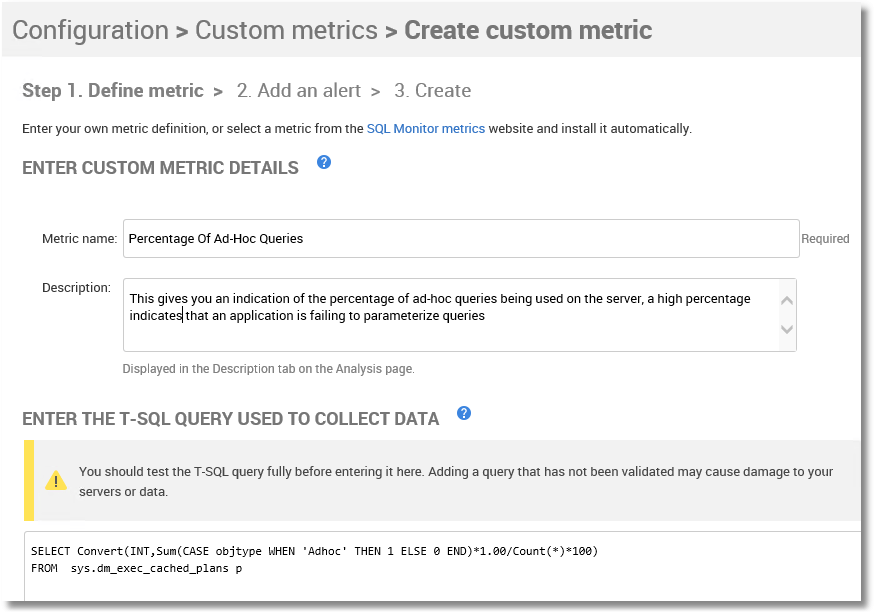This screenshot has width=875, height=615.
Task: Go to Custom metrics breadcrumb
Action: [x=286, y=30]
